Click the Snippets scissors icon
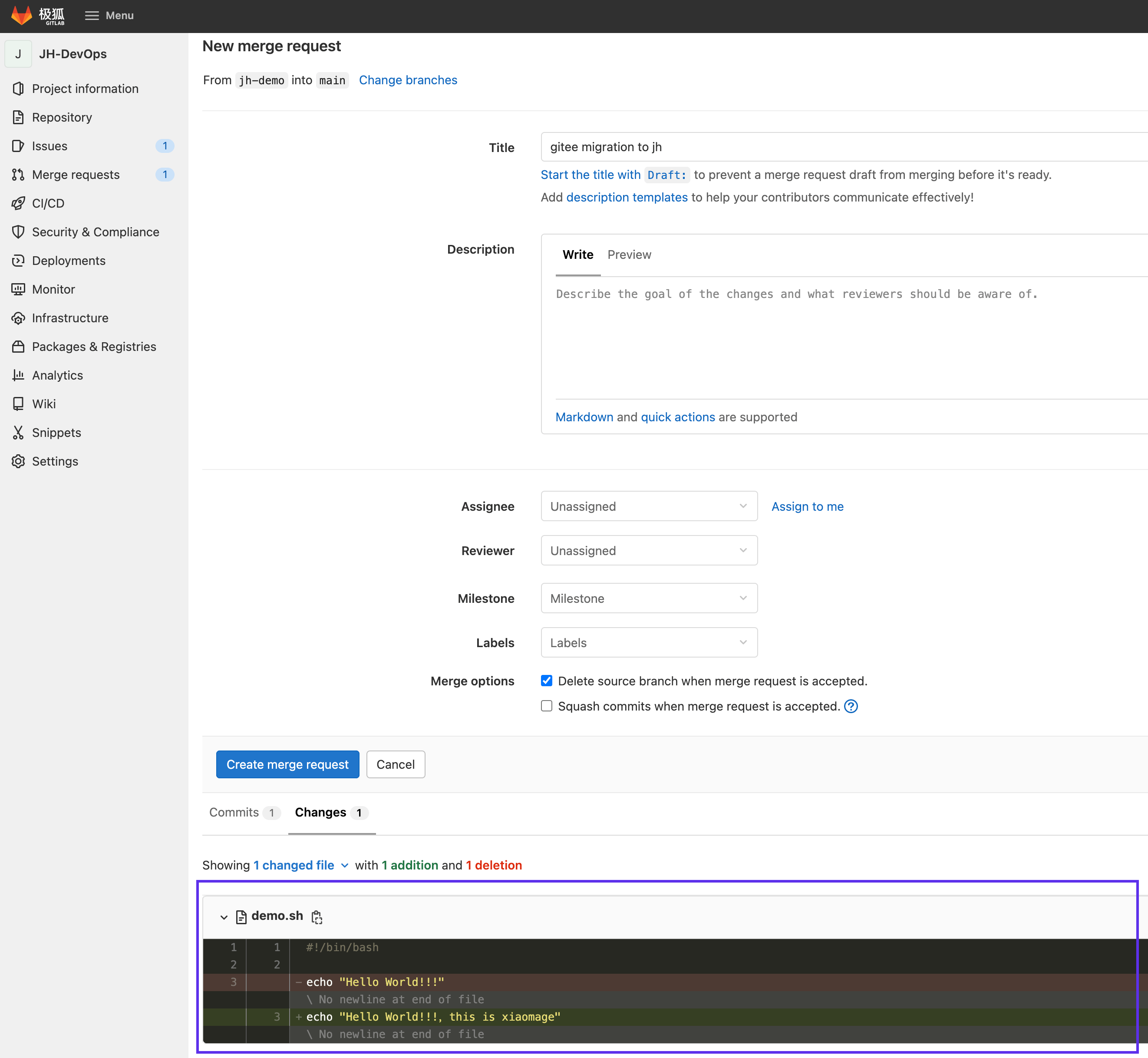Viewport: 1148px width, 1058px height. (x=18, y=433)
